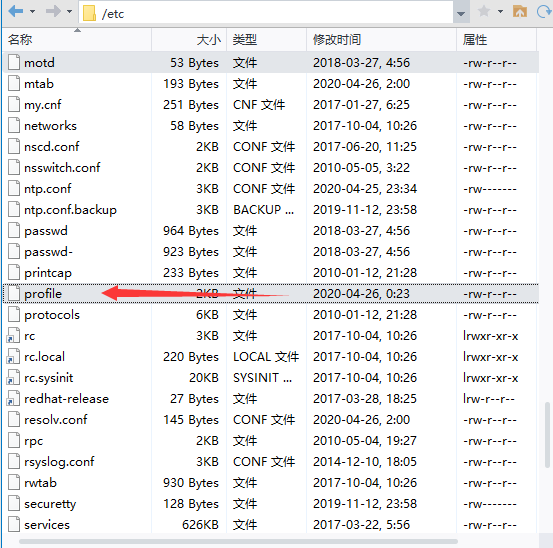Screen dimensions: 553x548
Task: Select the ntp.conf file icon
Action: (14, 188)
